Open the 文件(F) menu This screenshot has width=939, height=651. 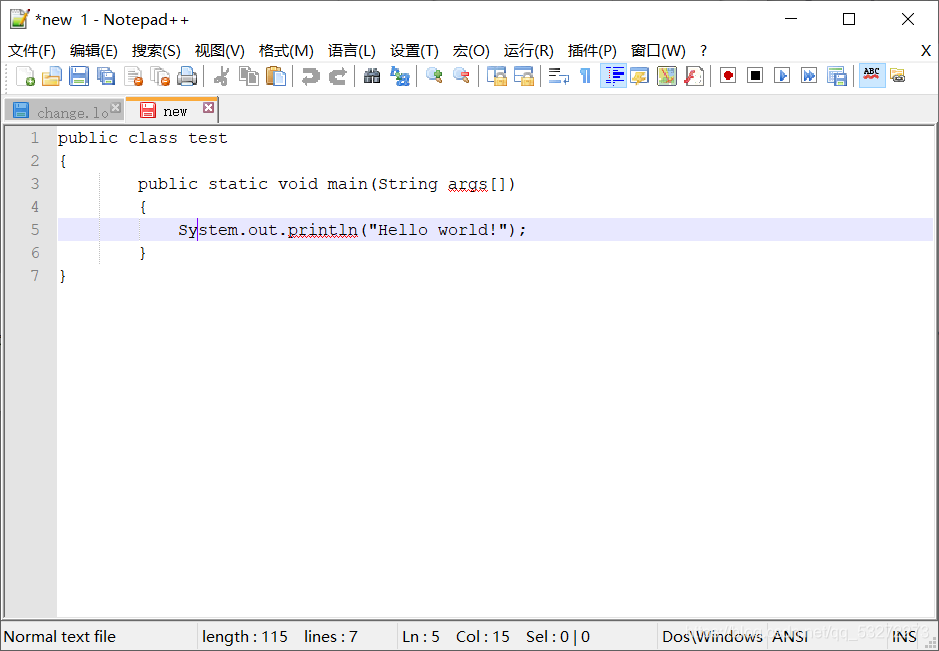pos(32,51)
